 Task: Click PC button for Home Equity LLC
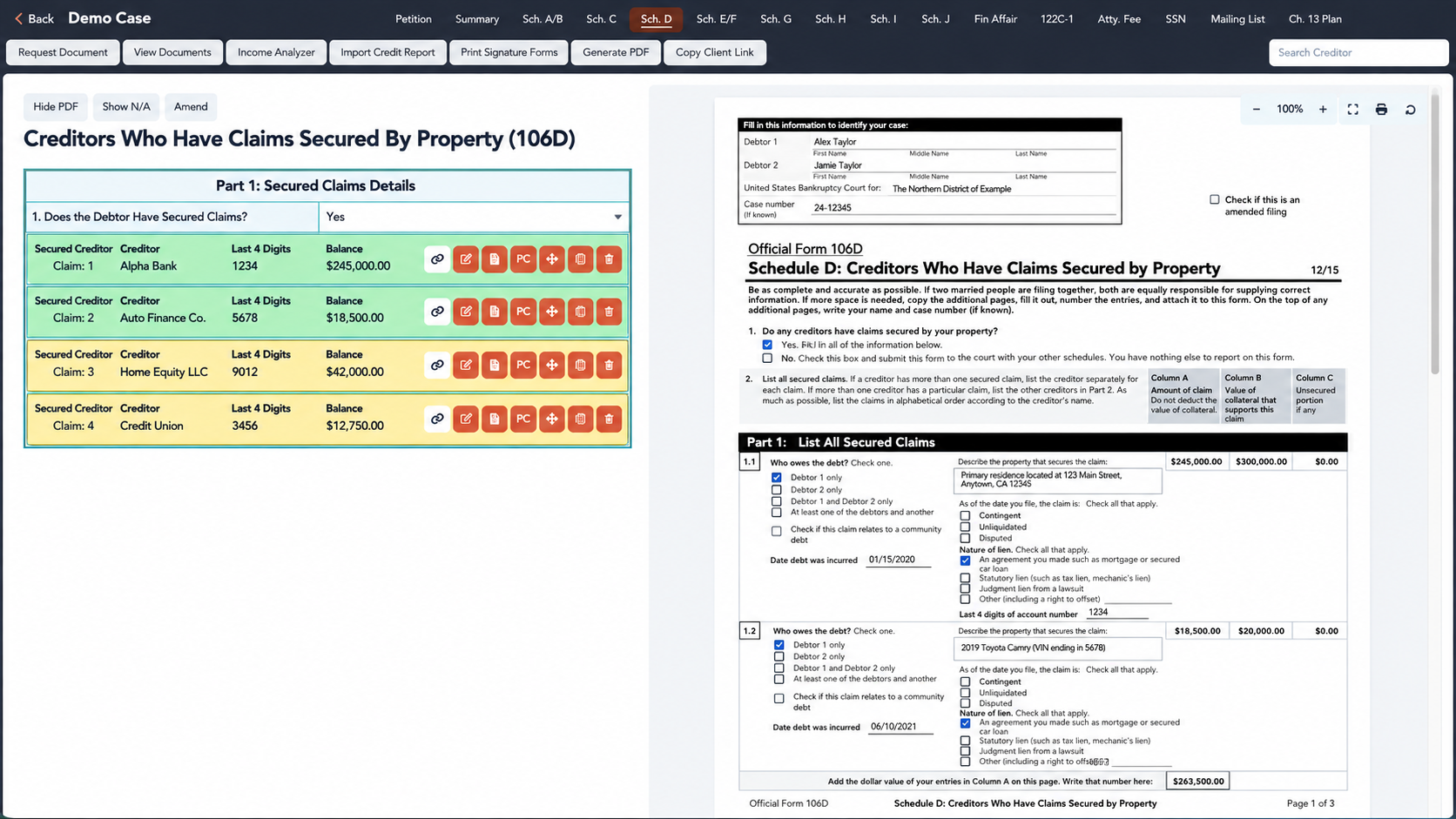pyautogui.click(x=523, y=365)
